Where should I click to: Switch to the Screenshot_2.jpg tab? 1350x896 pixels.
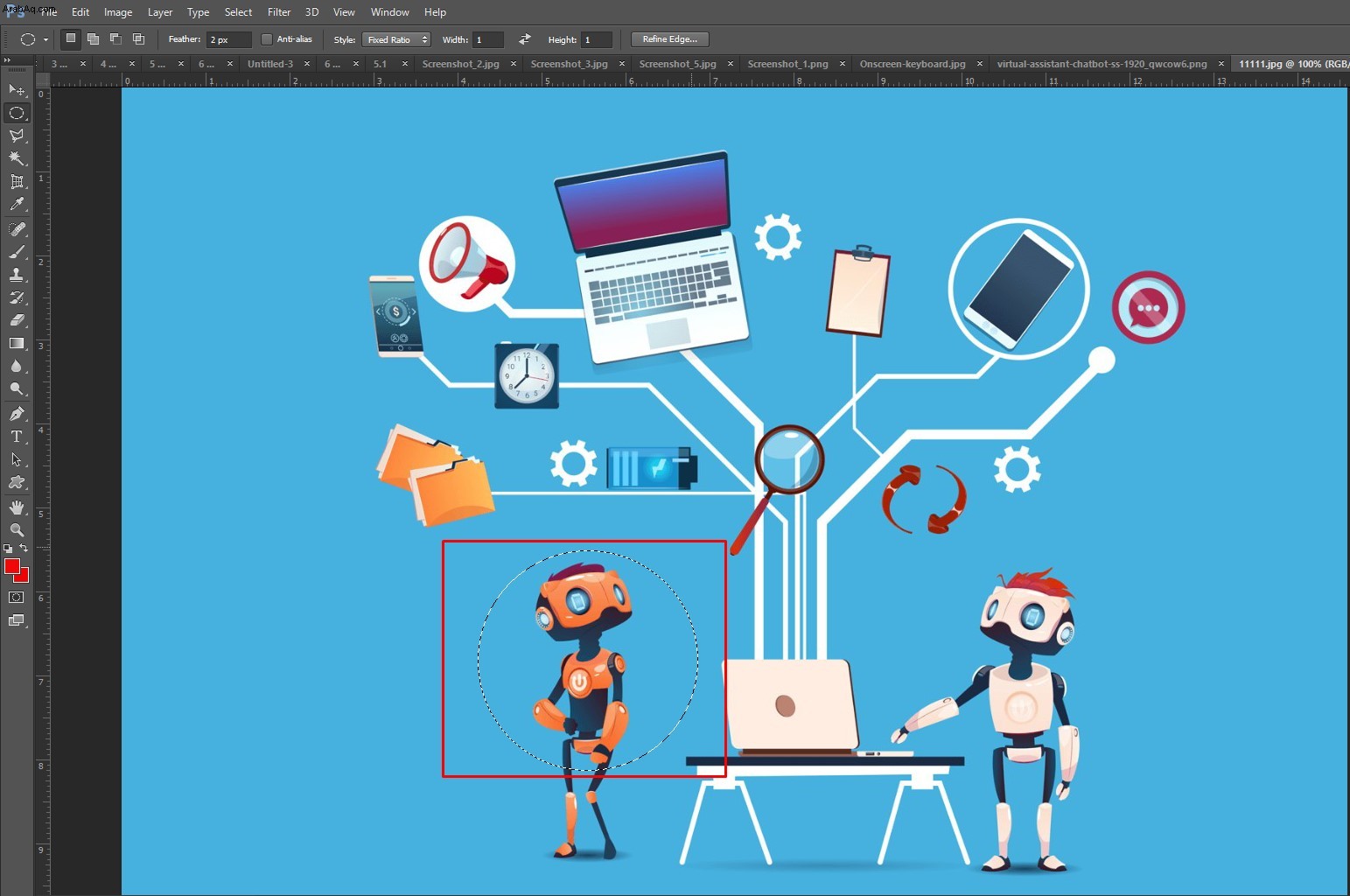460,64
